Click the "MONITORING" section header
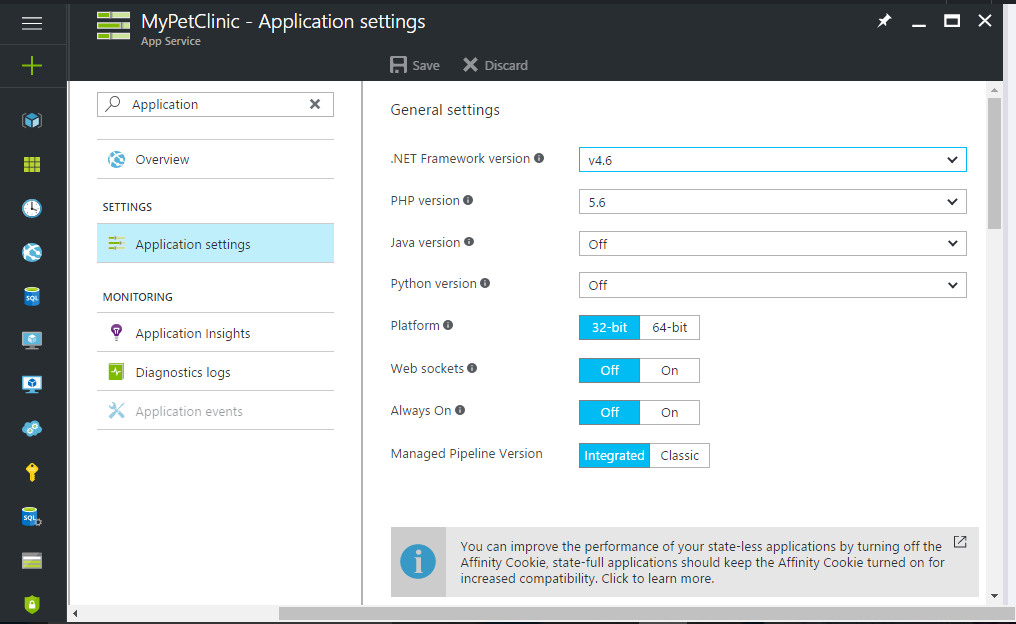Screen dimensions: 1016x624 coord(137,297)
